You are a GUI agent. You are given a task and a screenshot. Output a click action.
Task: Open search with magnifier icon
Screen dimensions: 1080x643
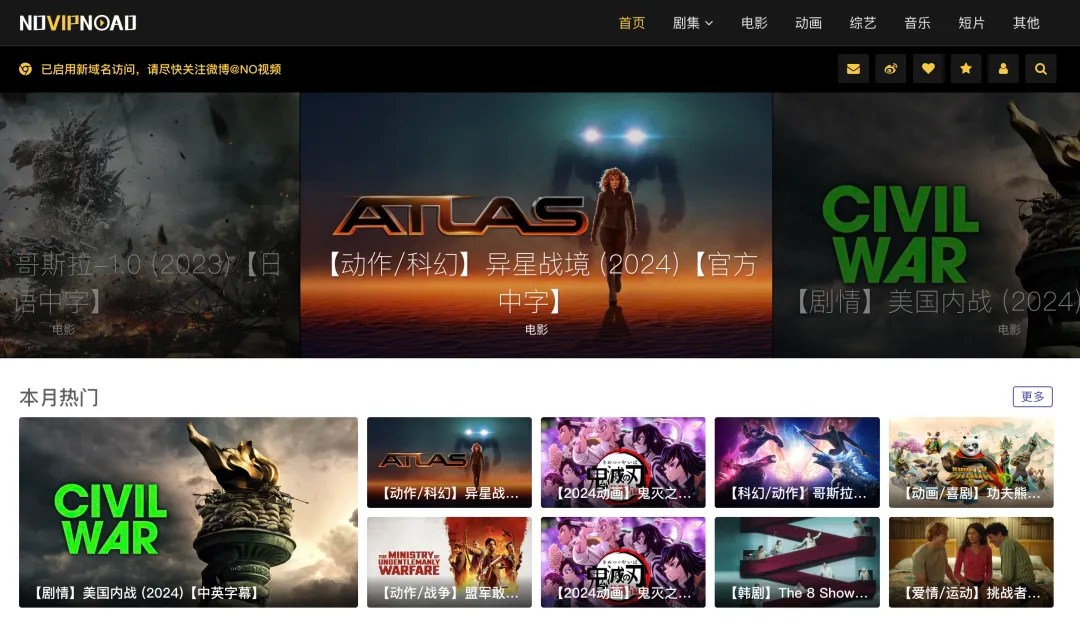(1041, 69)
